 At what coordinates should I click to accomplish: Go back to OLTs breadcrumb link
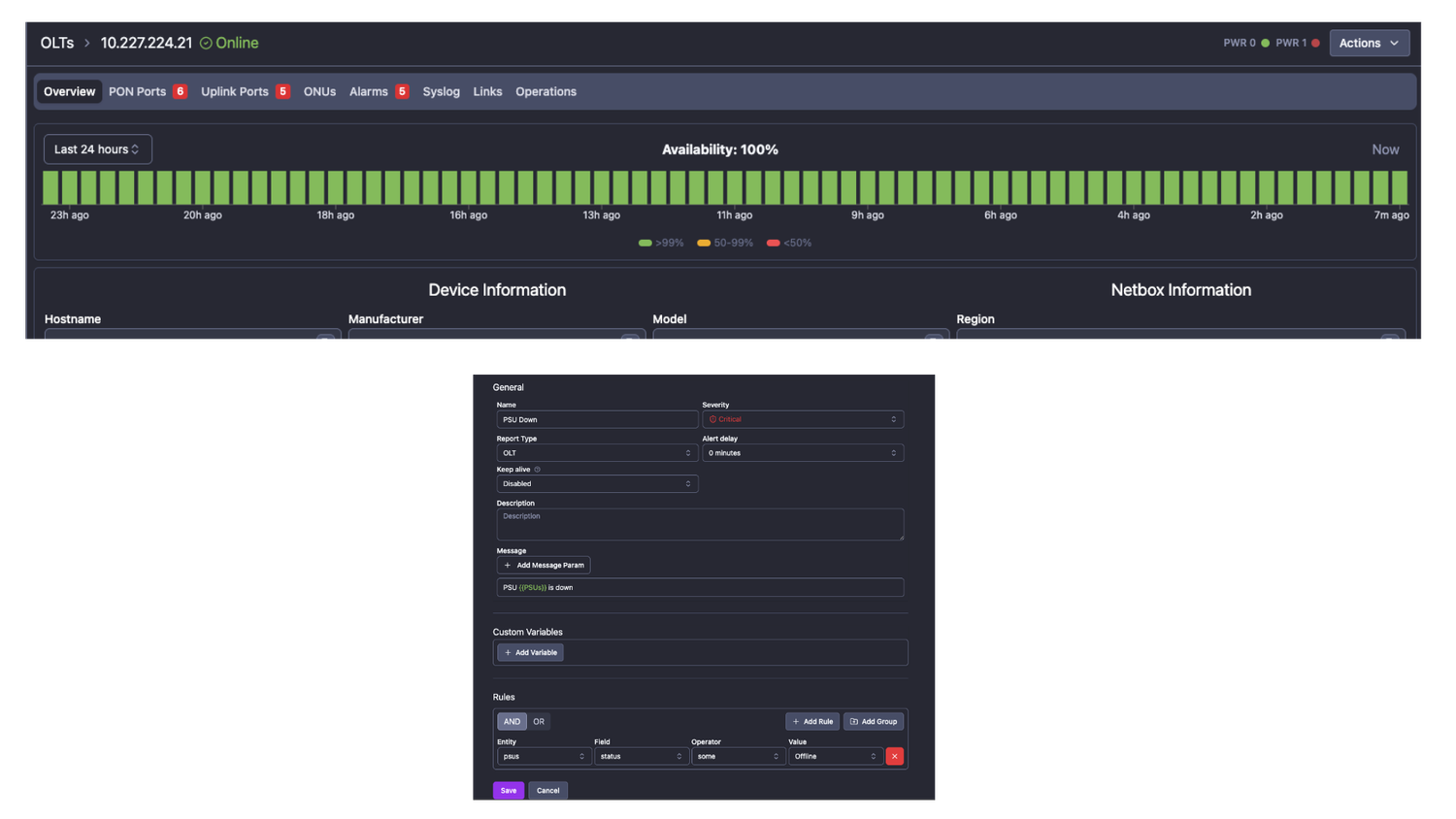(x=57, y=43)
